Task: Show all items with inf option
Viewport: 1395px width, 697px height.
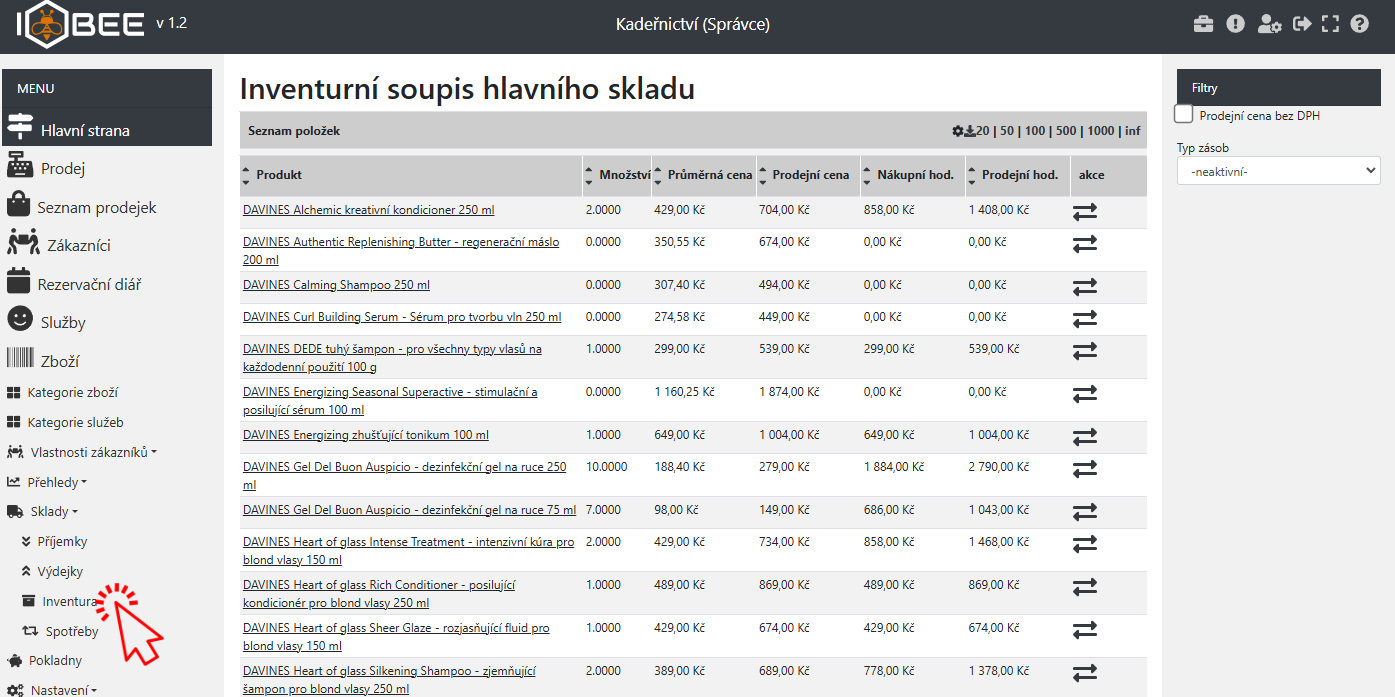Action: pos(1132,131)
